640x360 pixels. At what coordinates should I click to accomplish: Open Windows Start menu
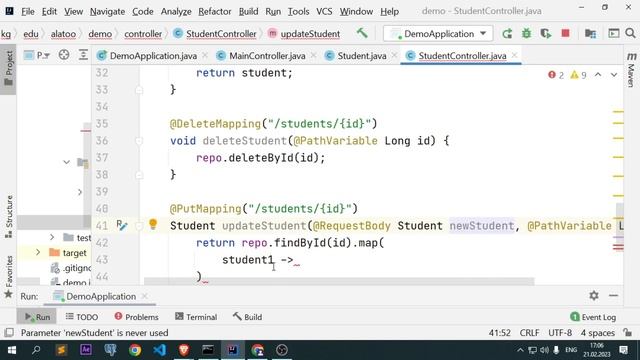pos(11,350)
